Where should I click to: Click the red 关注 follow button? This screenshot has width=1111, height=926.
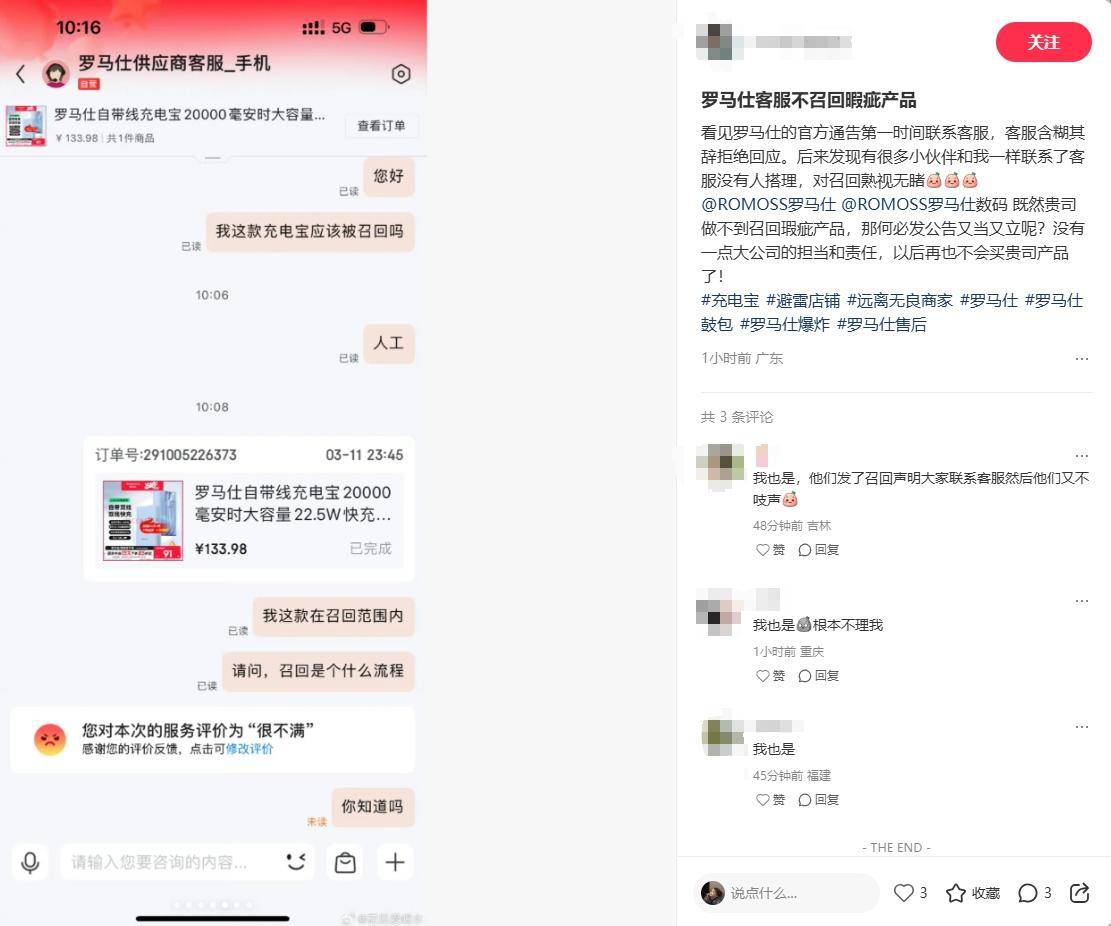(x=1044, y=43)
